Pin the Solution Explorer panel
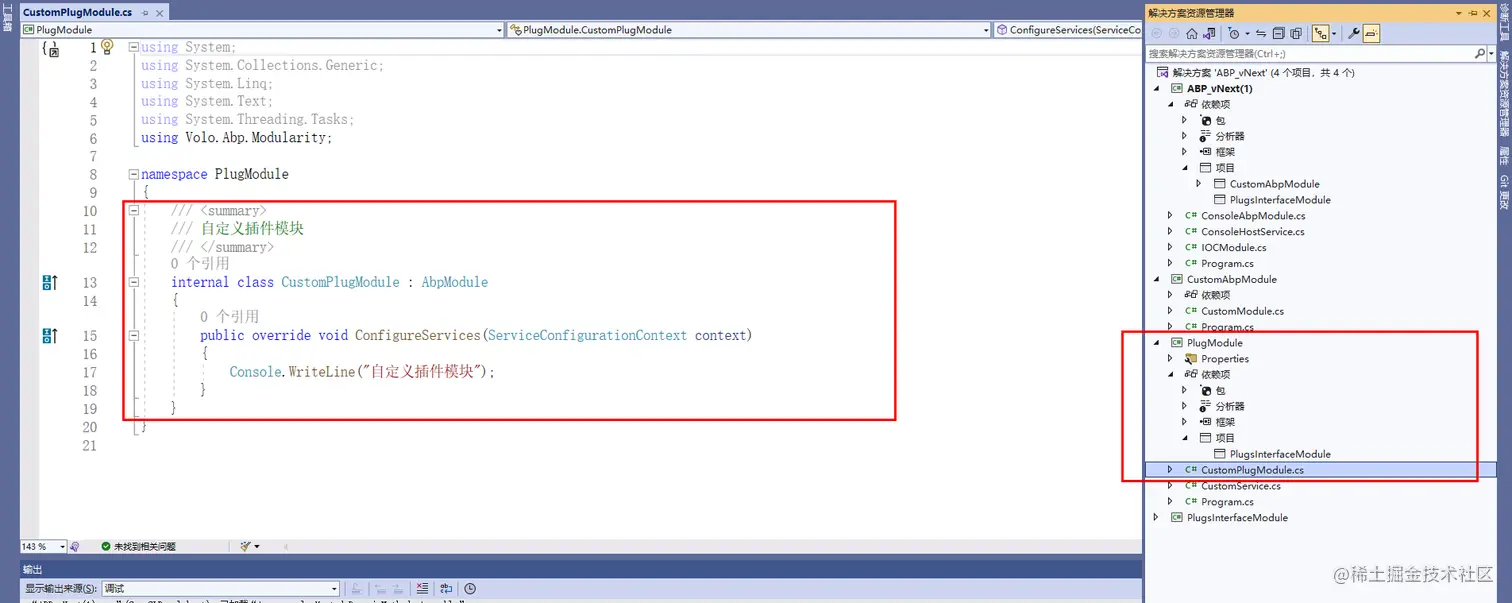The height and width of the screenshot is (603, 1512). point(1473,13)
